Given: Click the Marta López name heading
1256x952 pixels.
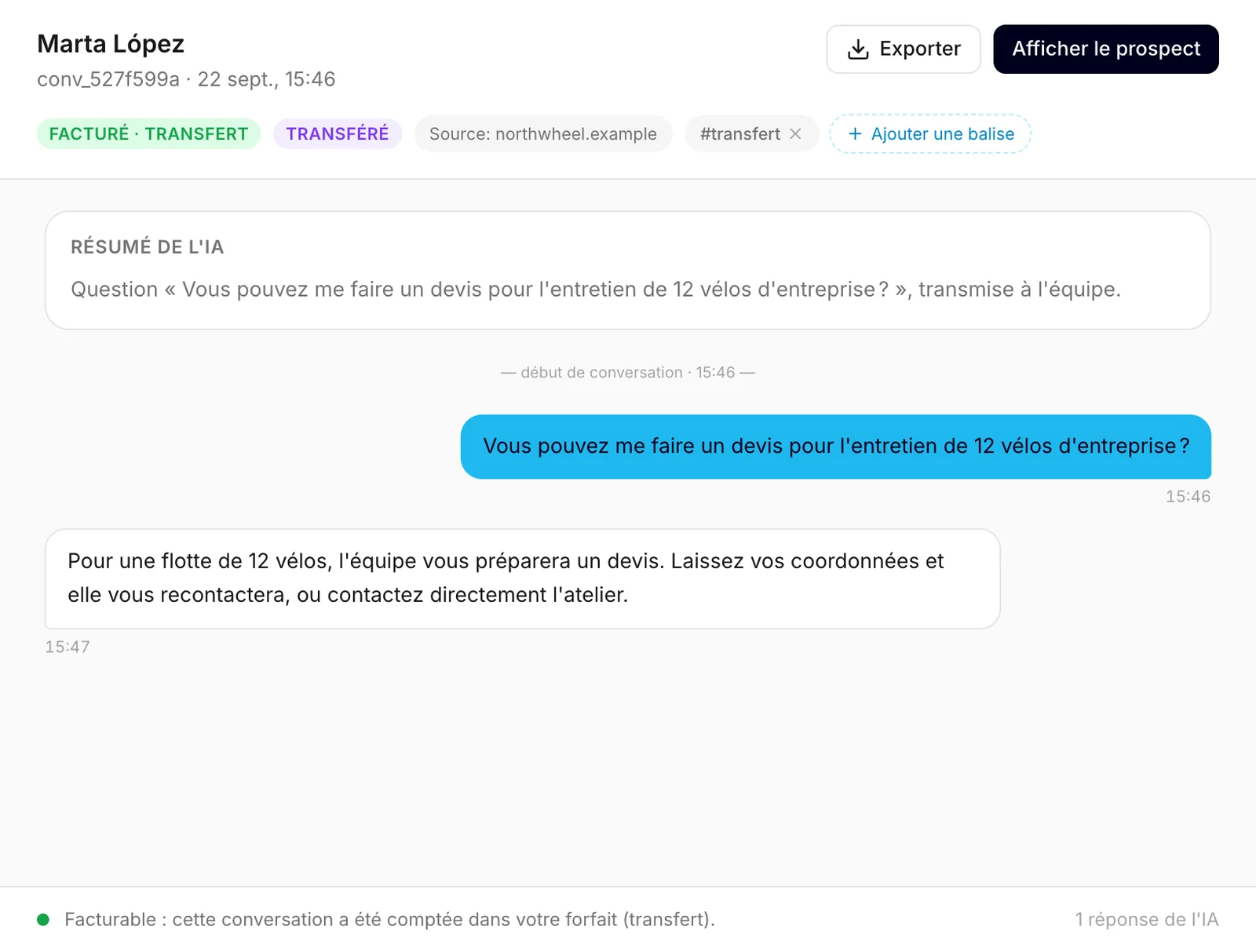Looking at the screenshot, I should pos(111,44).
